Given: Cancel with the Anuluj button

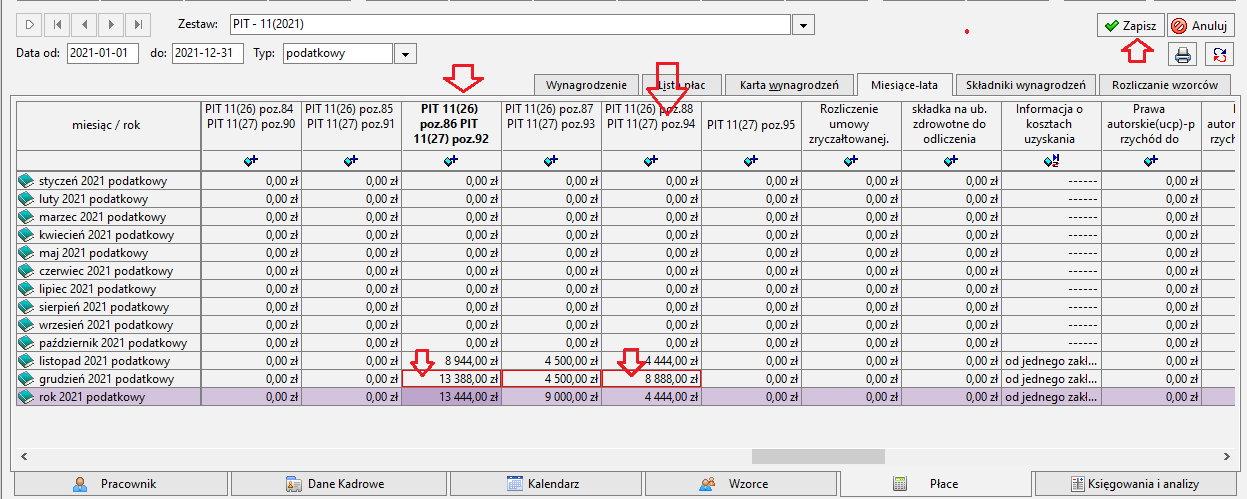Looking at the screenshot, I should click(x=1200, y=25).
